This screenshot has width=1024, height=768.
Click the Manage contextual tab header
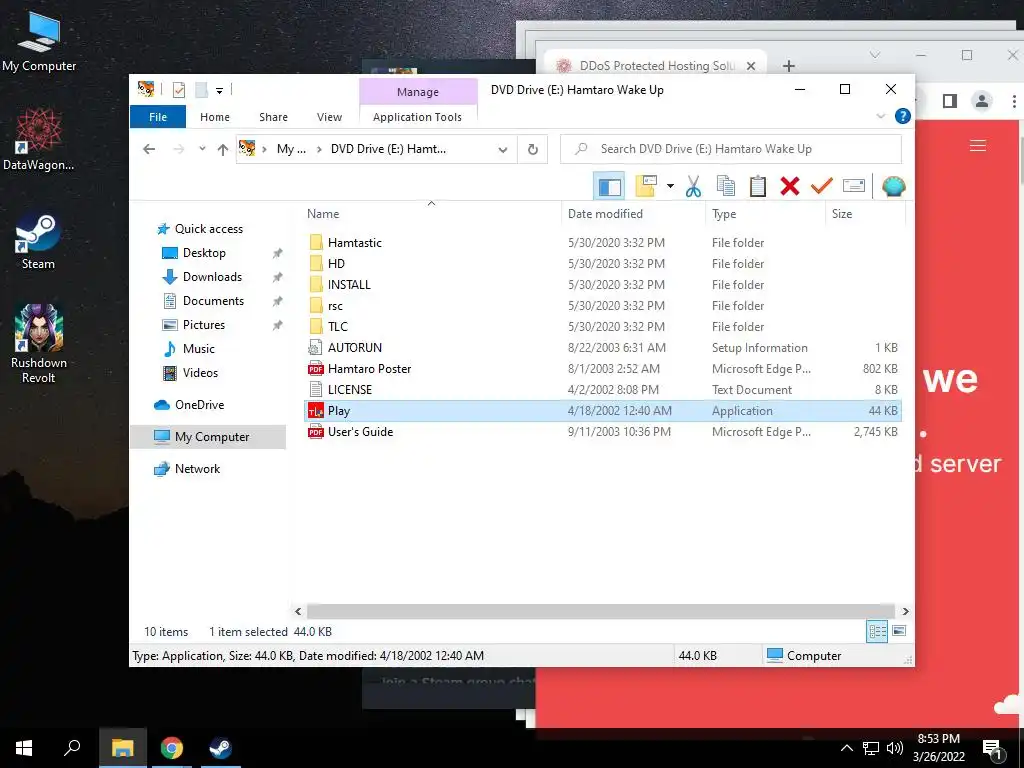tap(418, 92)
